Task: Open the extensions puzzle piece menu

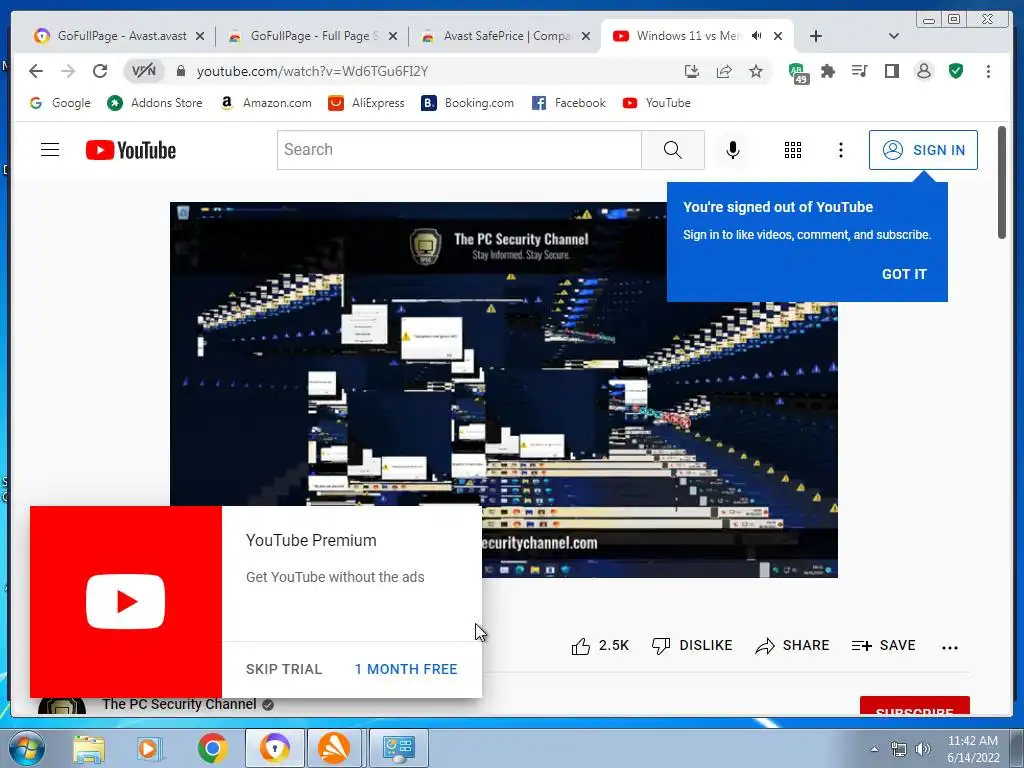Action: (x=828, y=71)
